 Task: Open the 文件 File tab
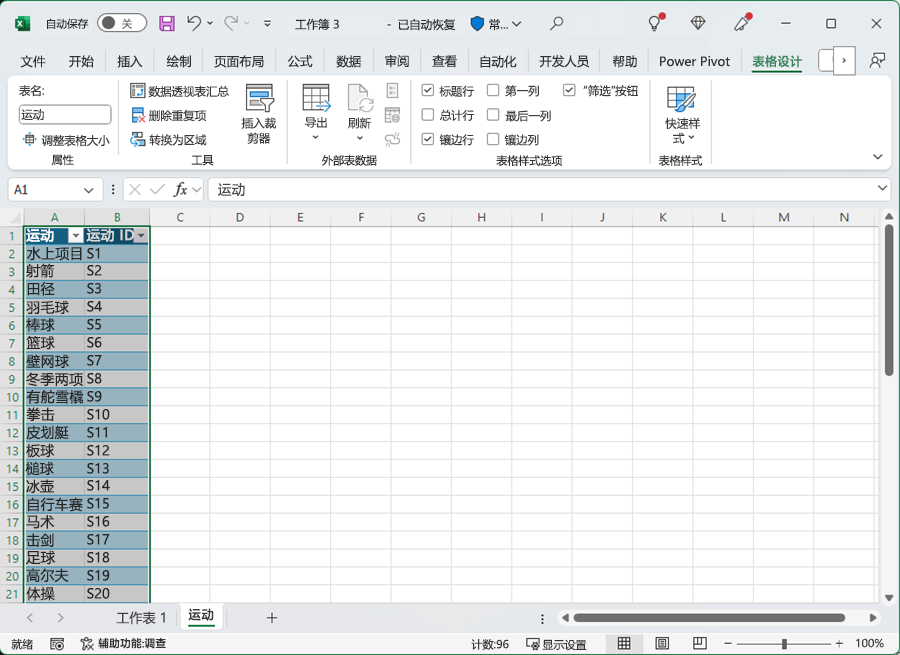(33, 61)
